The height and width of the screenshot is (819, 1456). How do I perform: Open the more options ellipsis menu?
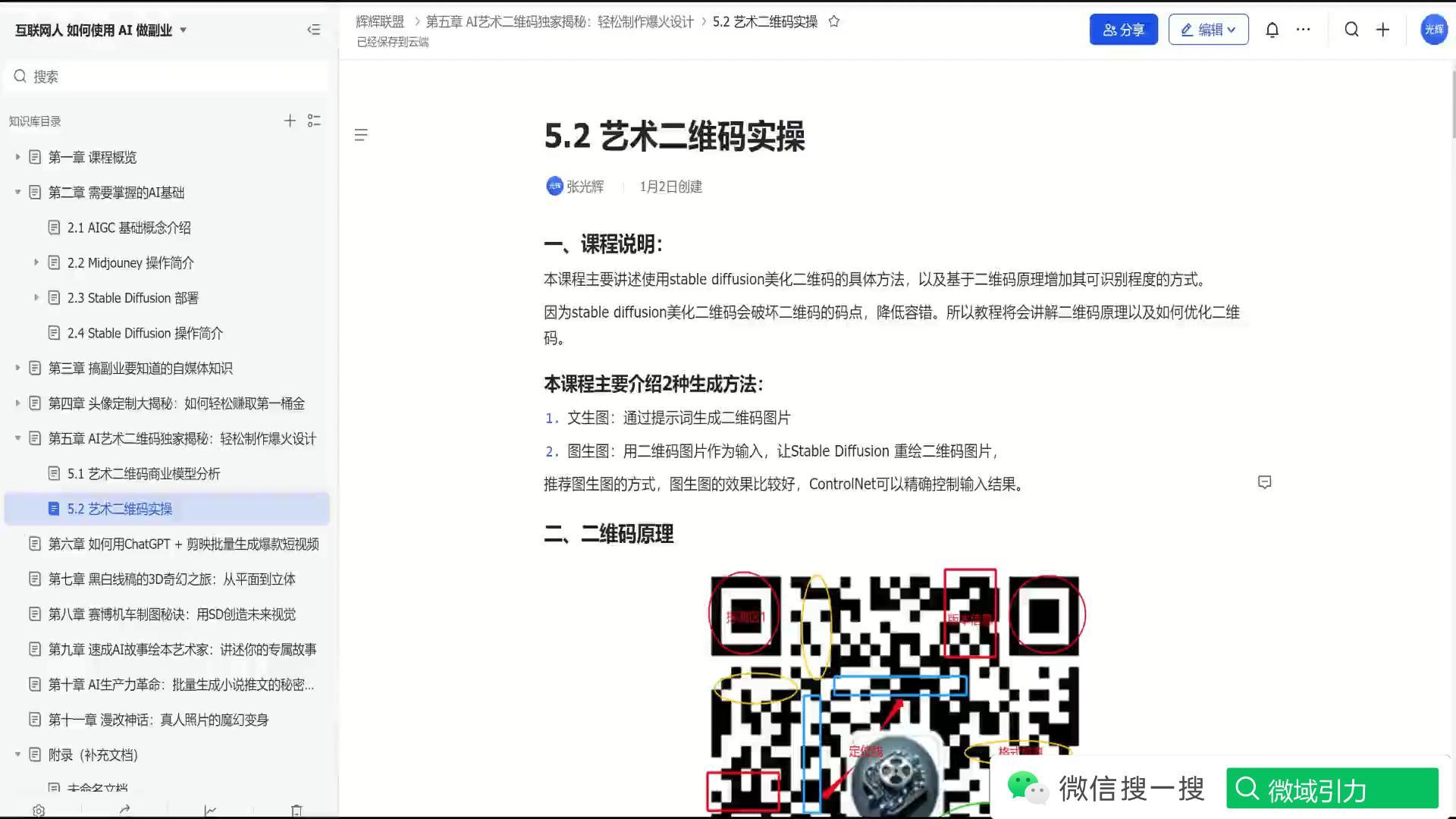tap(1303, 30)
